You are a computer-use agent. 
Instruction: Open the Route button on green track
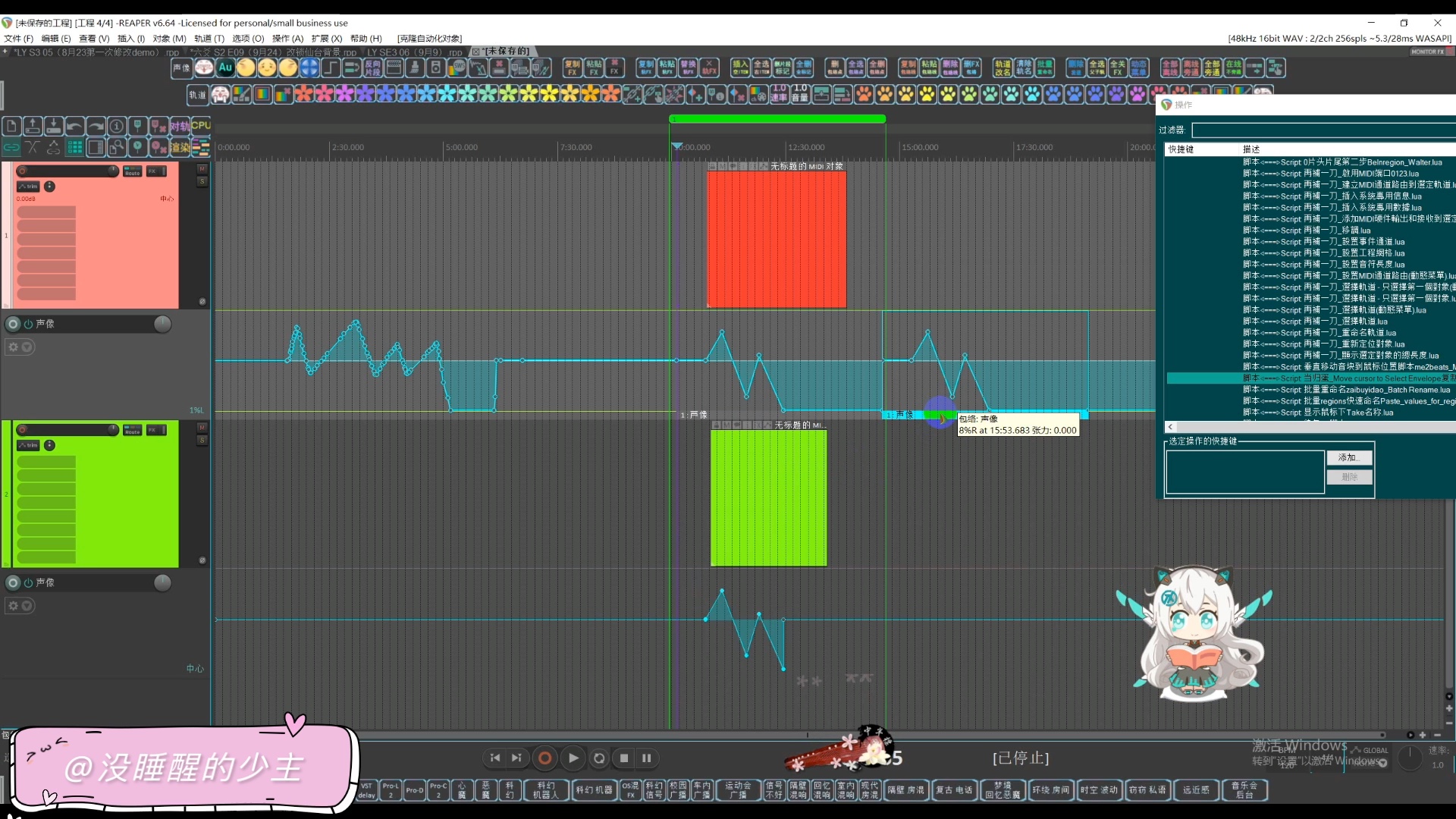click(x=132, y=430)
